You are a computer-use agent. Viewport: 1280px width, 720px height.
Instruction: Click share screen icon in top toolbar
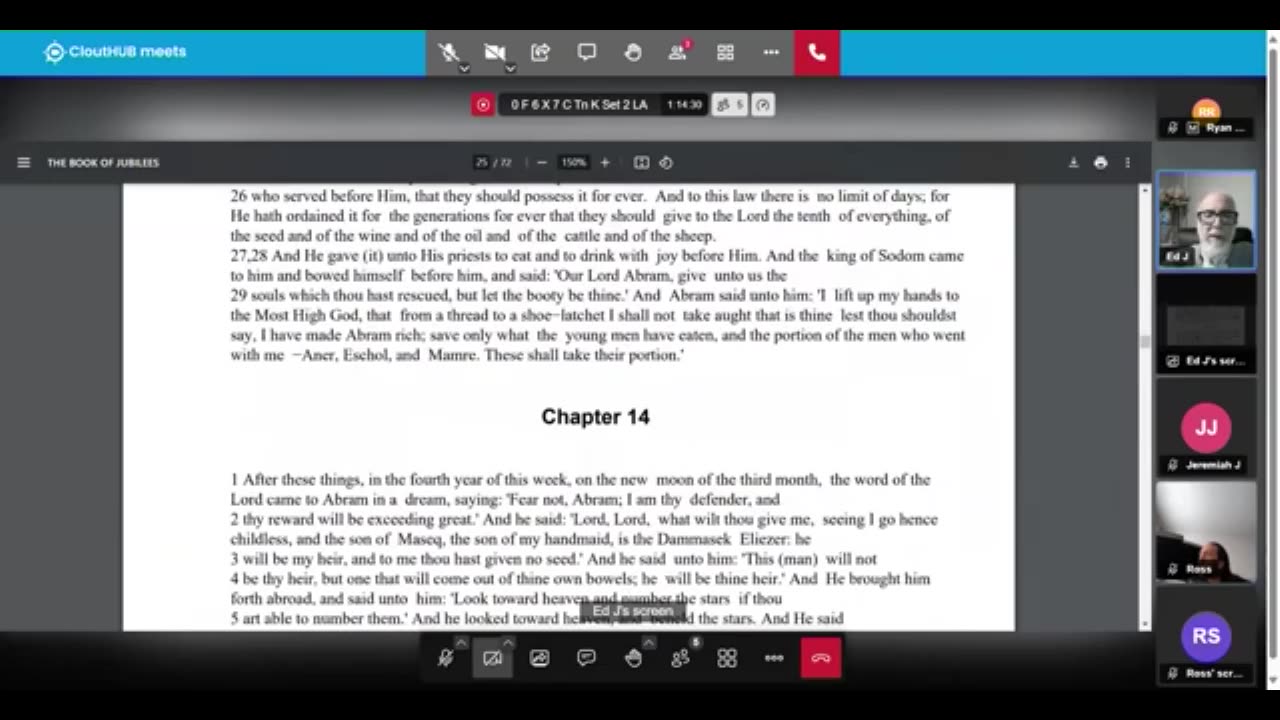[x=540, y=52]
